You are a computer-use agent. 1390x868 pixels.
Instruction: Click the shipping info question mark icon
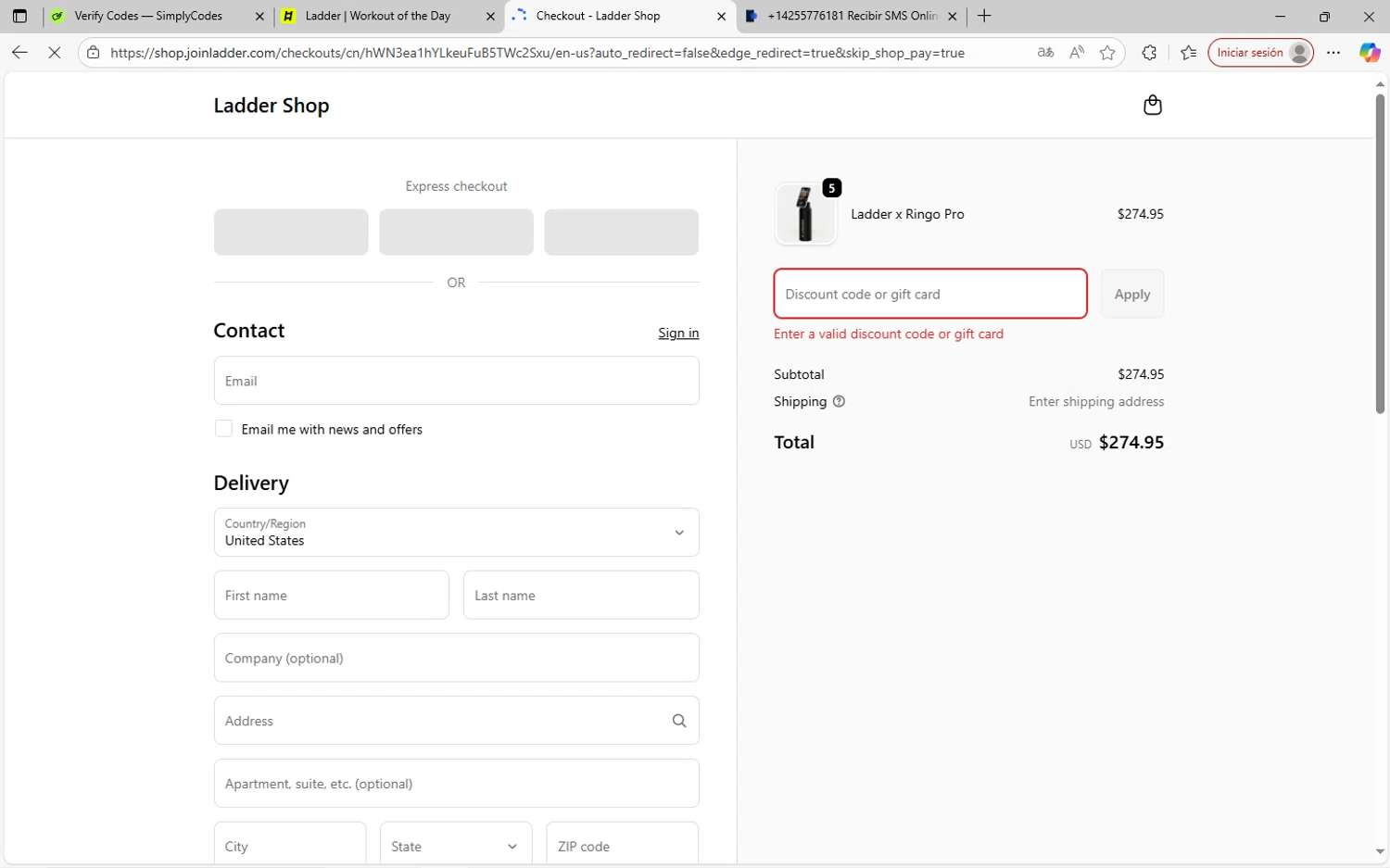839,402
